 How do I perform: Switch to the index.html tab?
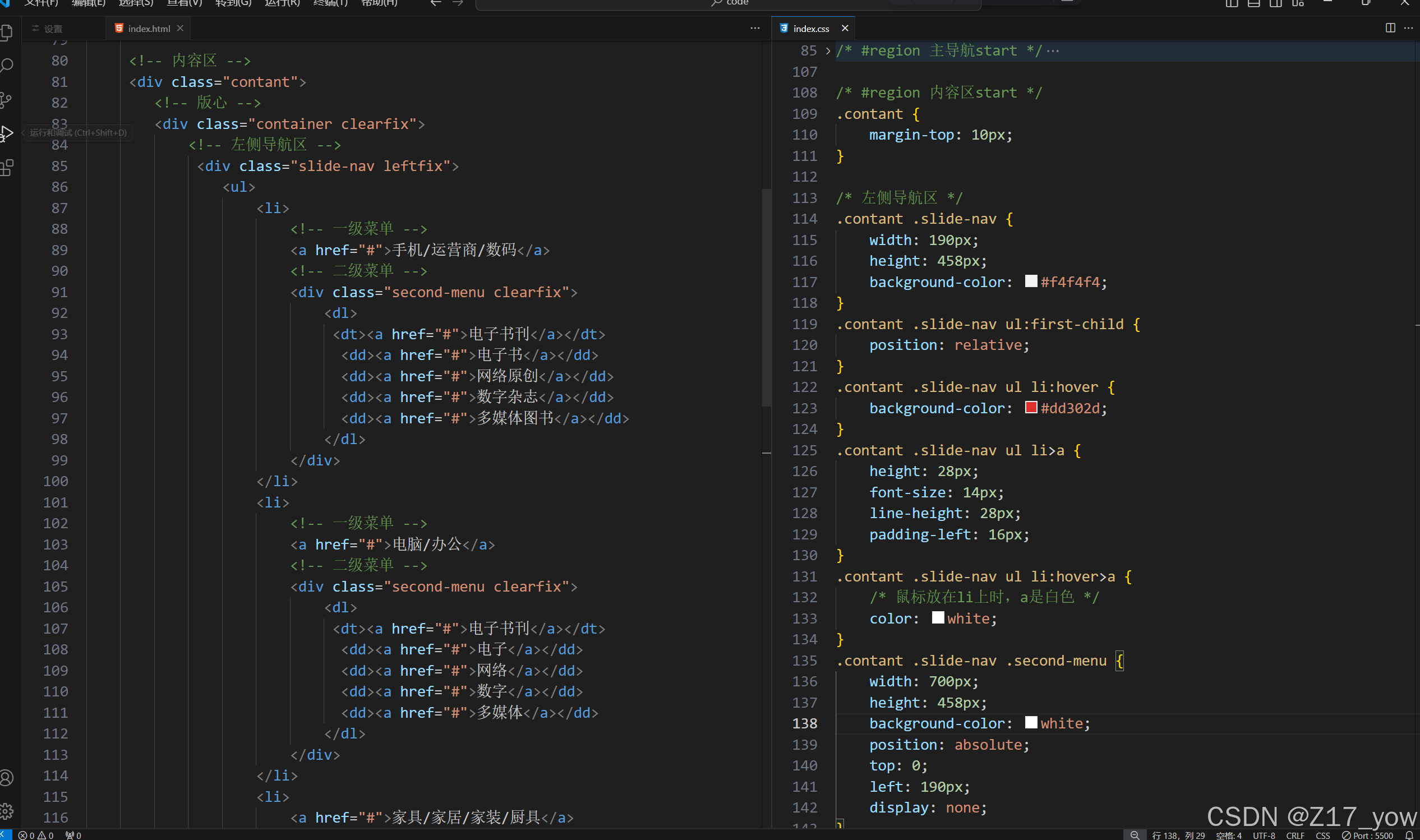coord(148,28)
